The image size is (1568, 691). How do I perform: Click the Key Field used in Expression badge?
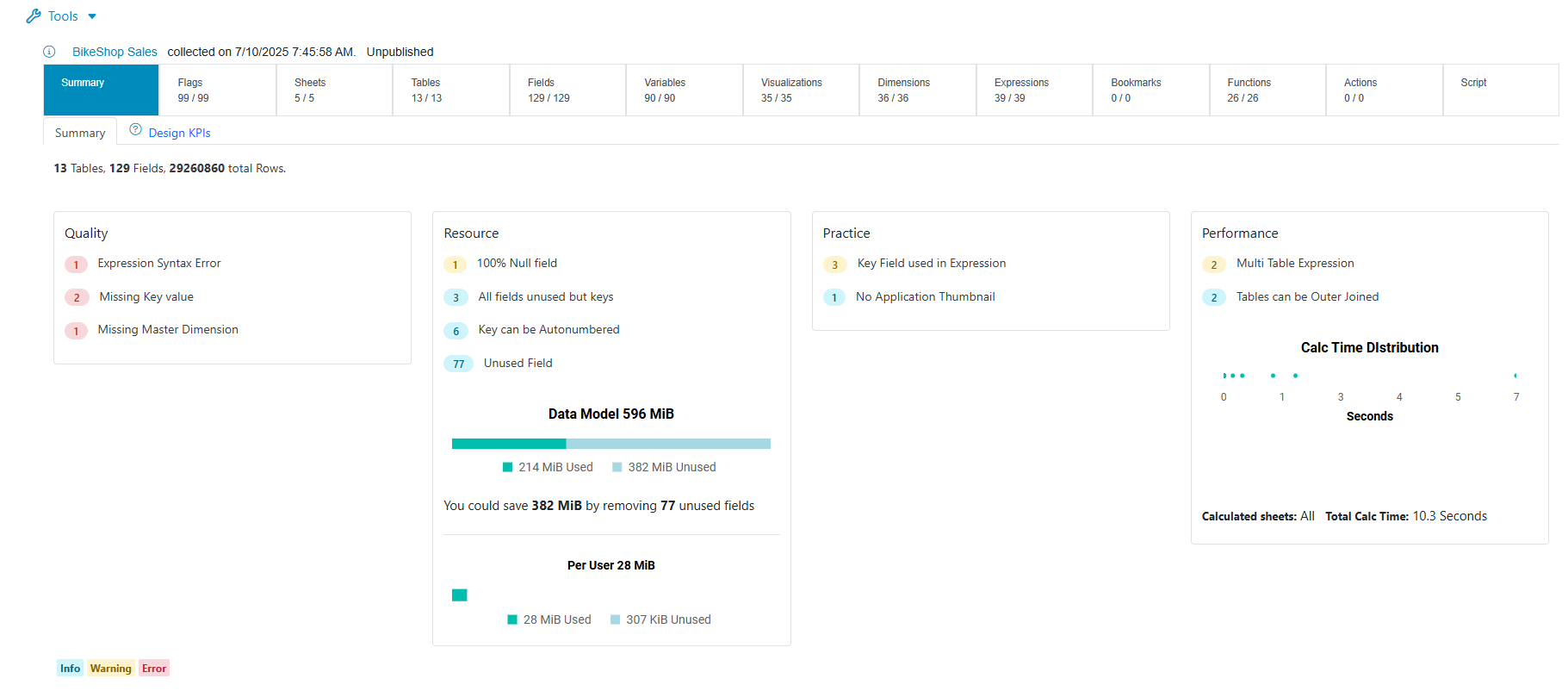[x=834, y=265]
